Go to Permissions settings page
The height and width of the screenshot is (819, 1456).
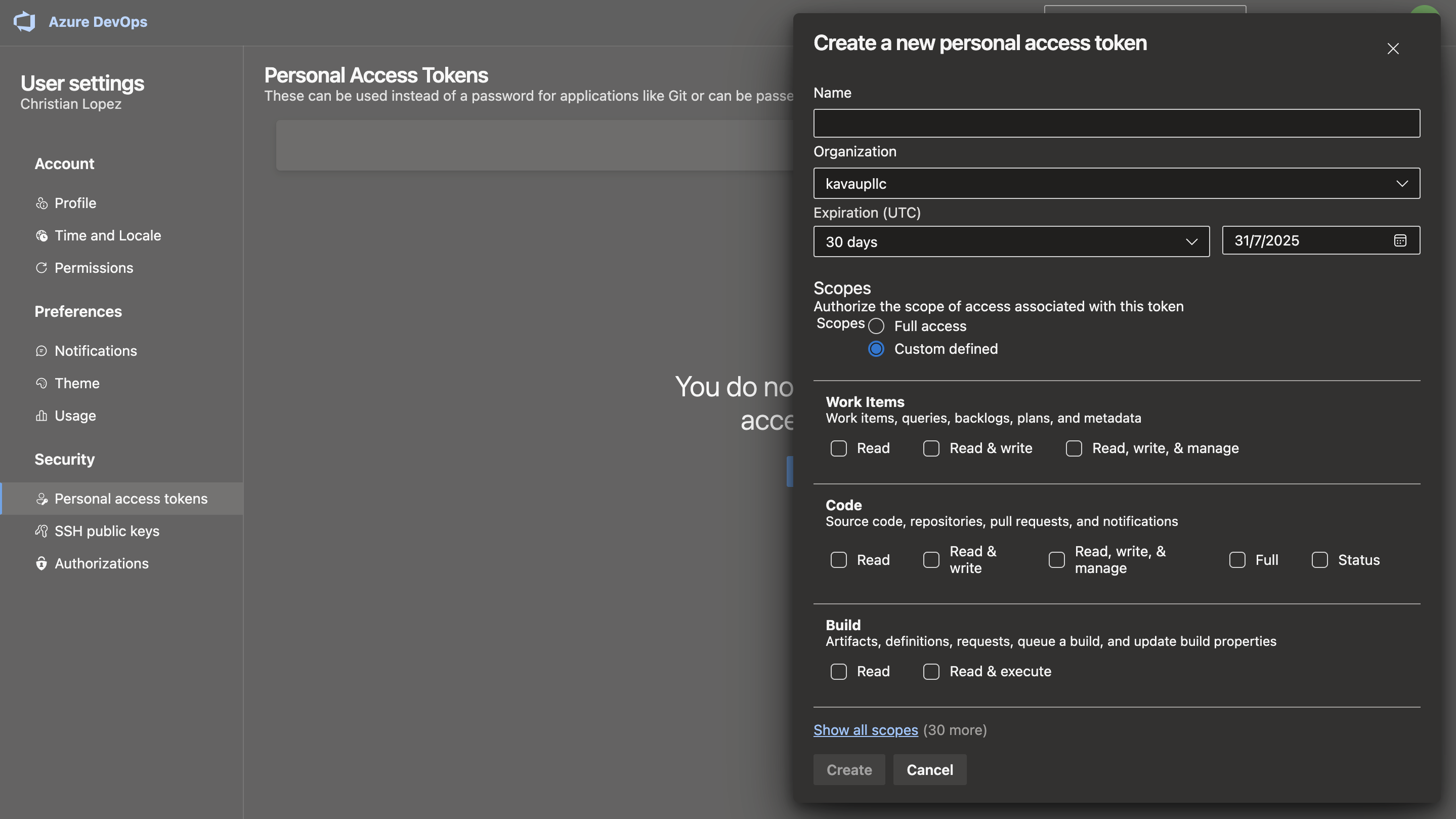(x=93, y=268)
